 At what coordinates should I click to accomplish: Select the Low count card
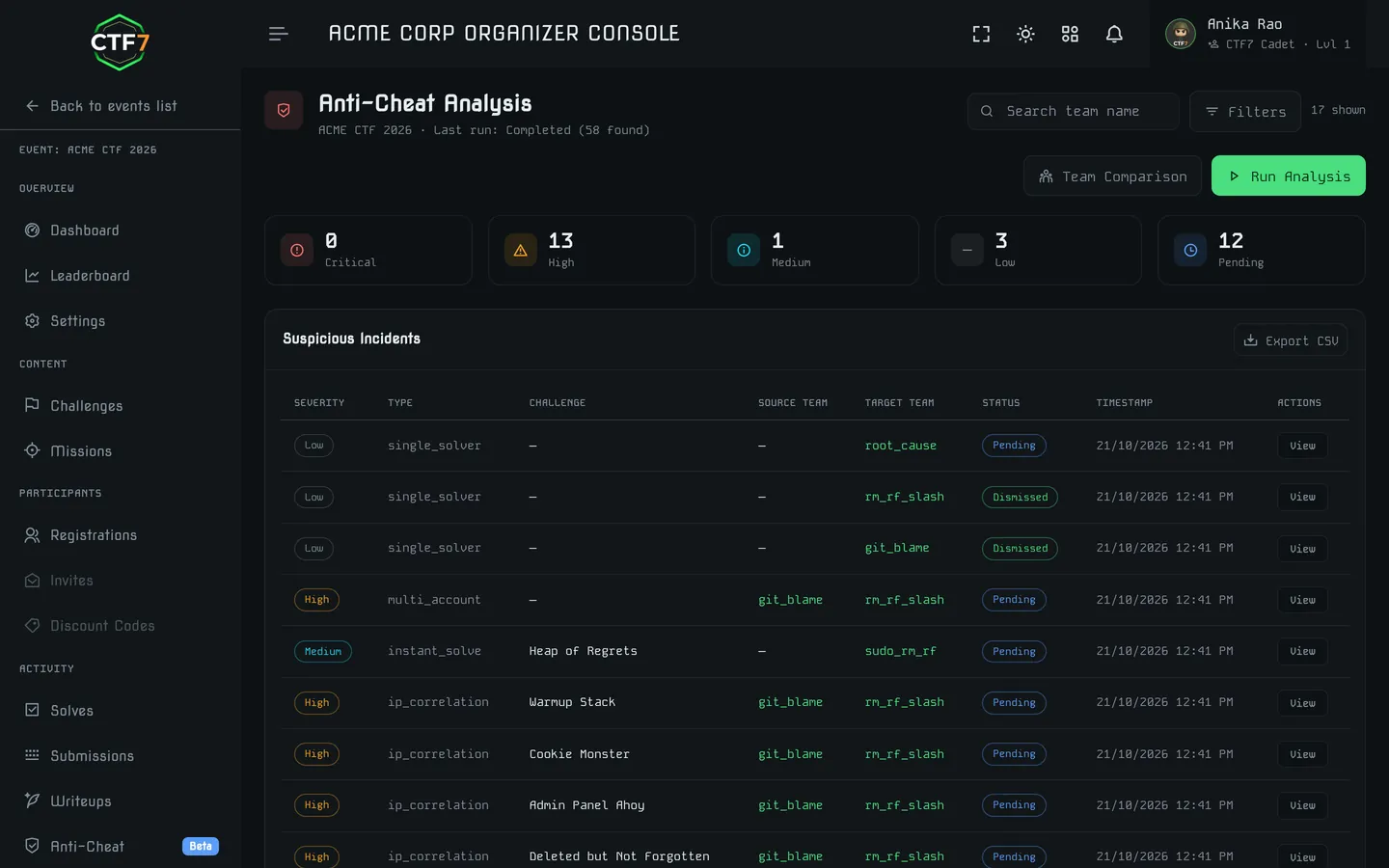tap(1038, 251)
